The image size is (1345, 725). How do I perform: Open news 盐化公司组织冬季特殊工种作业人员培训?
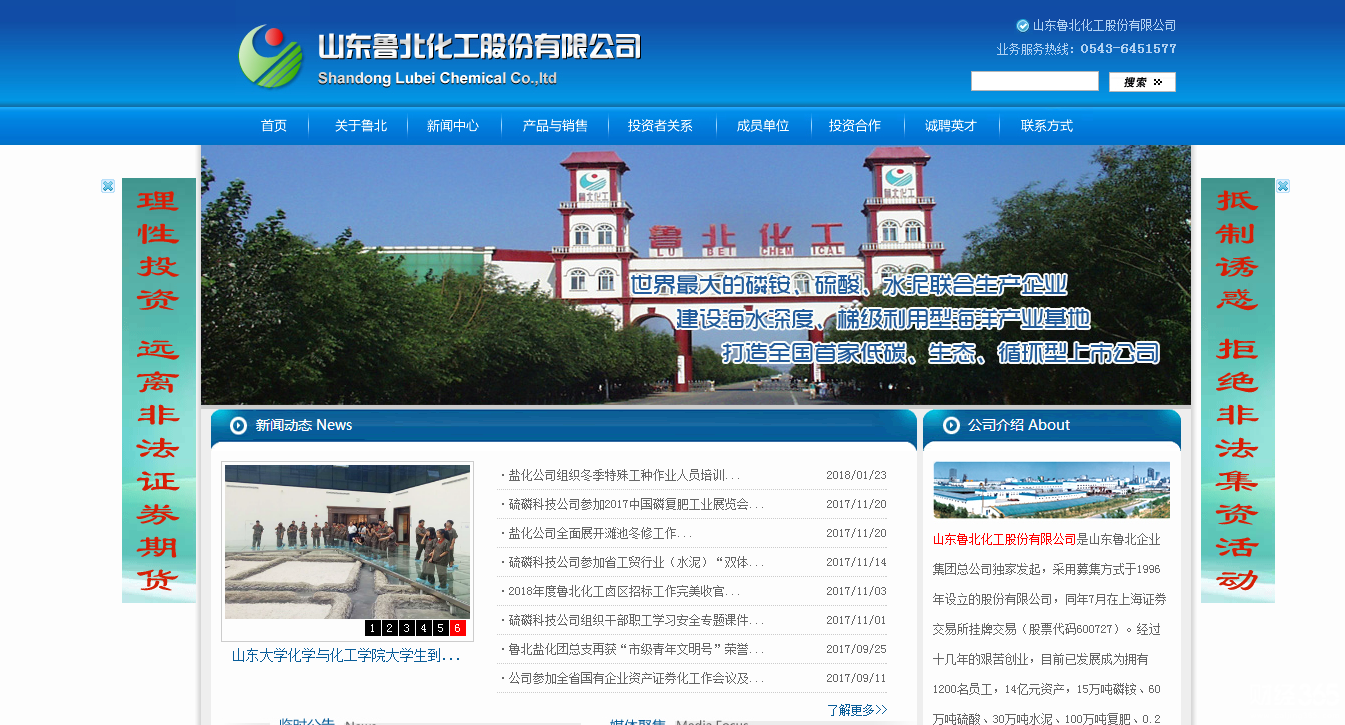click(x=624, y=475)
